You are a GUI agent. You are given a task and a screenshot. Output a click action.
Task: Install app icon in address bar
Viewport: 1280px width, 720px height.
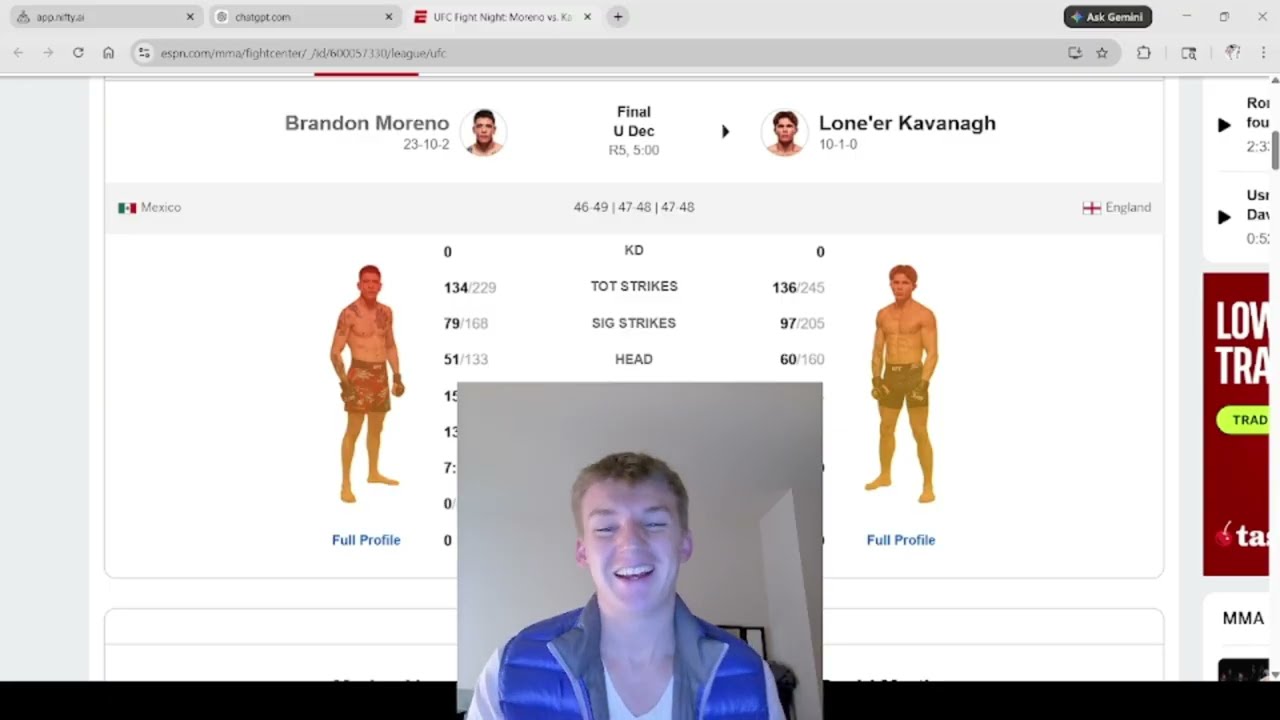click(x=1075, y=53)
